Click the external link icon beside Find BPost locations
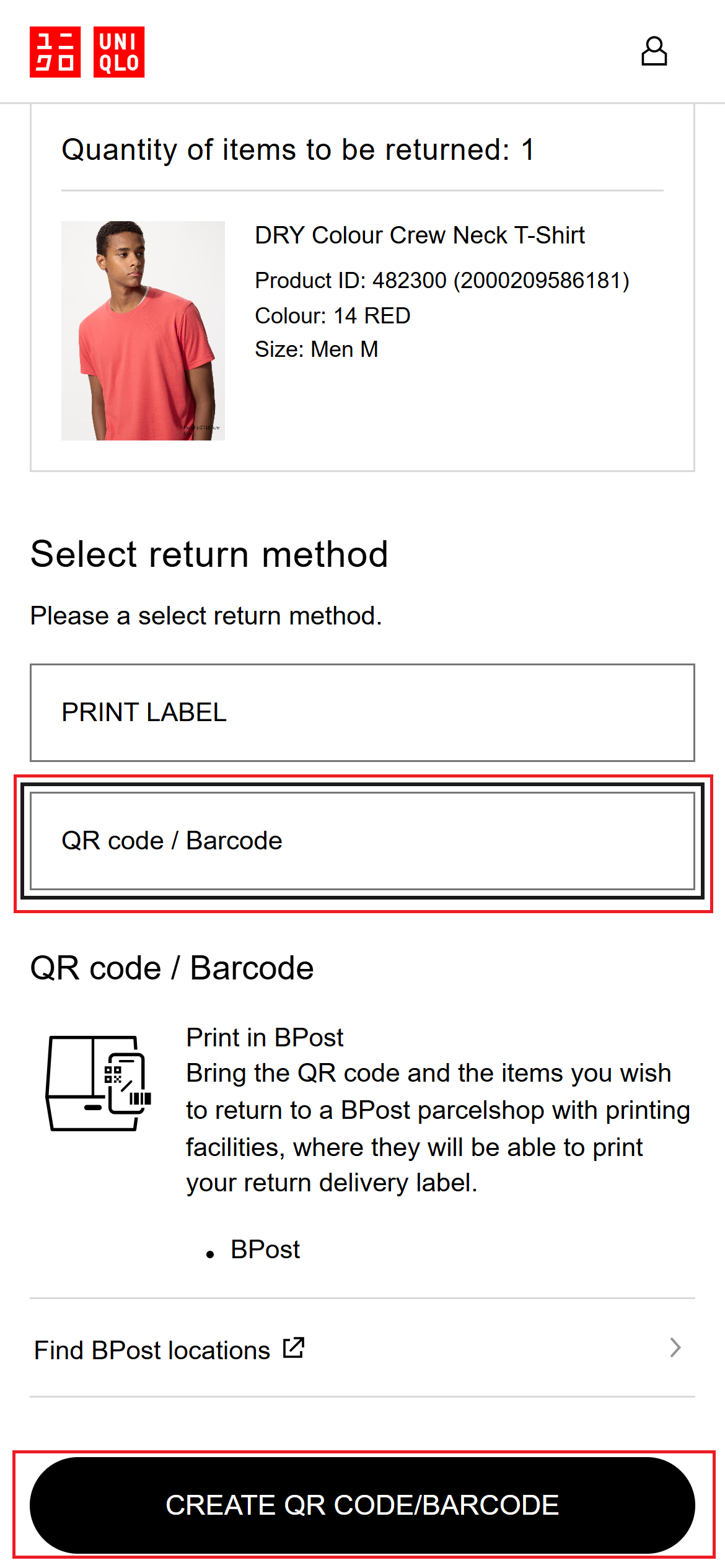 pyautogui.click(x=293, y=1347)
